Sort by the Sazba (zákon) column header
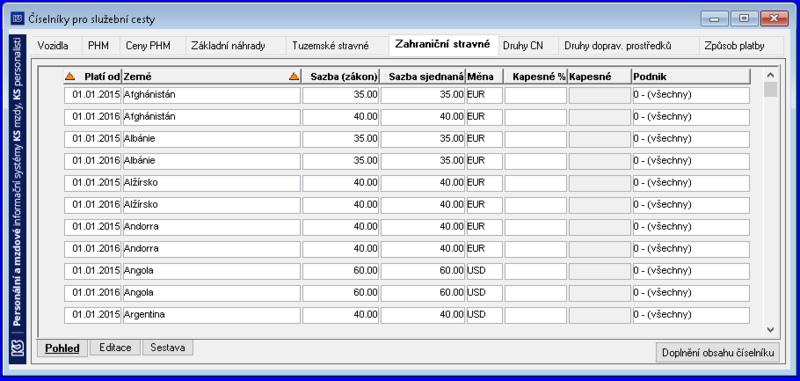800x381 pixels. tap(340, 77)
